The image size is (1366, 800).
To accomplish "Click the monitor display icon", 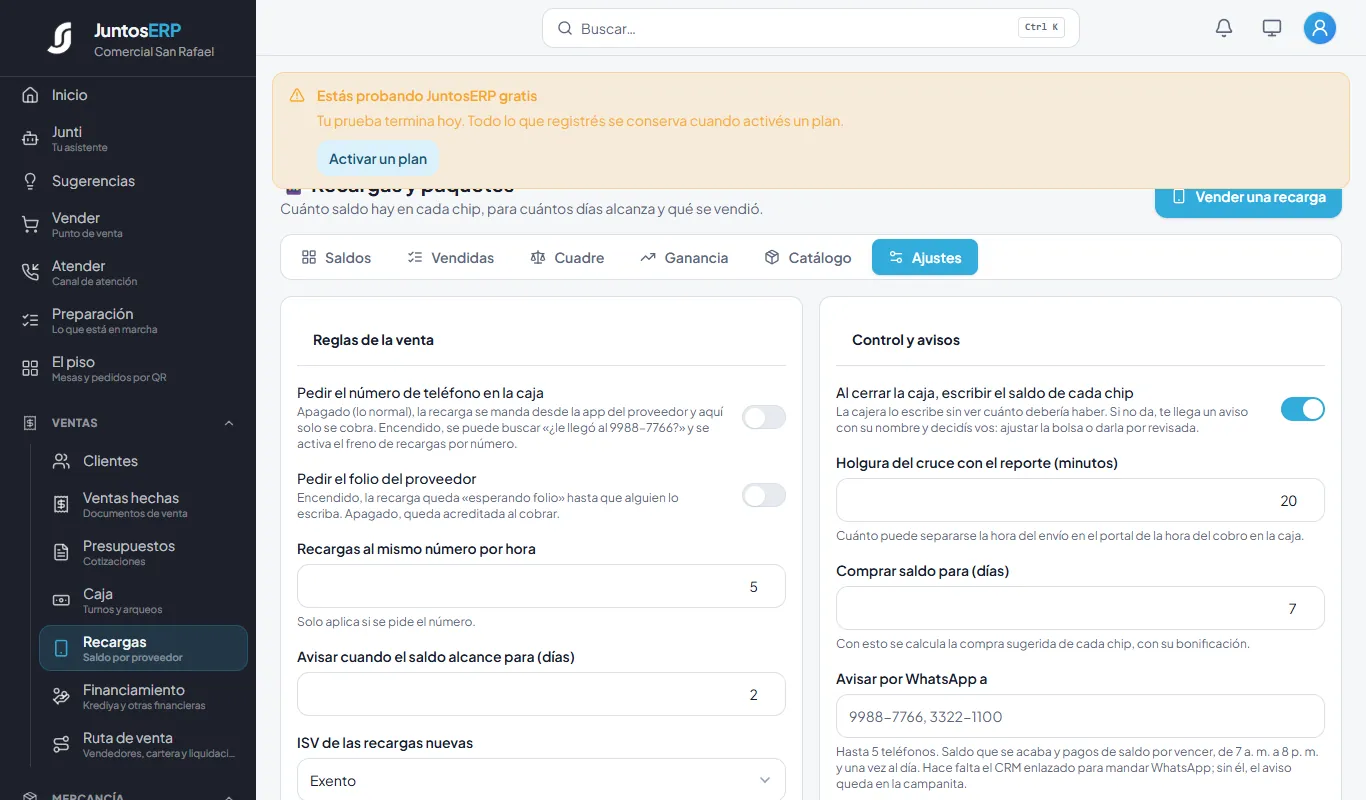I will pos(1272,28).
